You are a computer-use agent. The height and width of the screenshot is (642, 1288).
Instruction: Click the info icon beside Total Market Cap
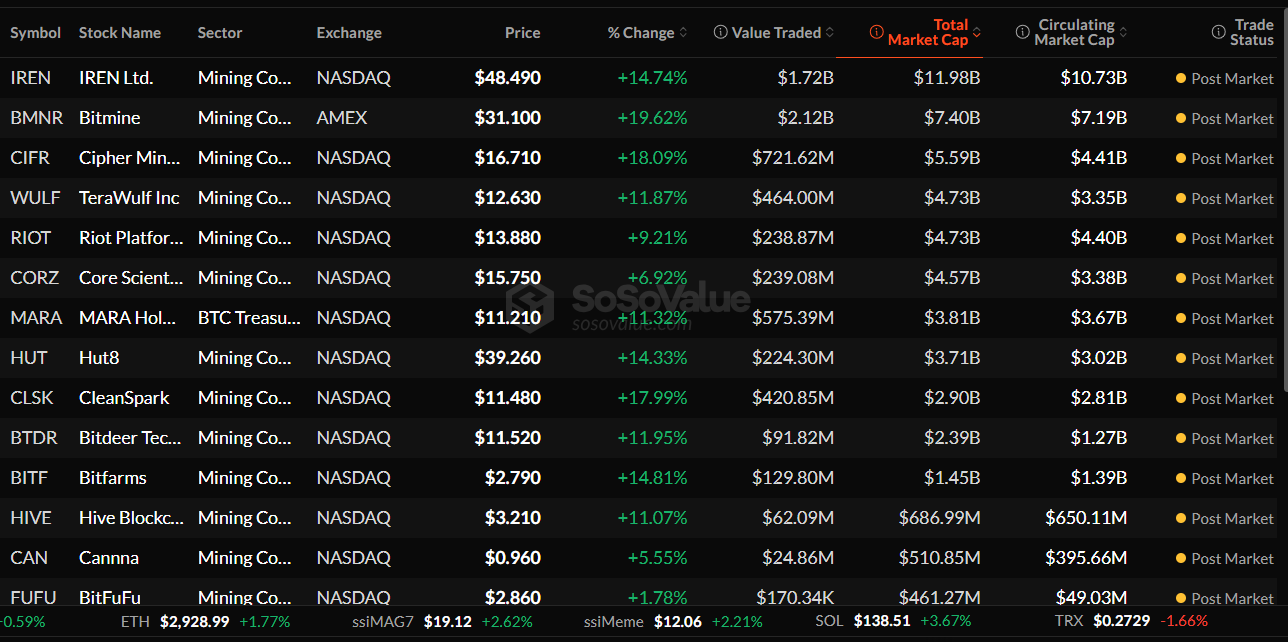(877, 33)
